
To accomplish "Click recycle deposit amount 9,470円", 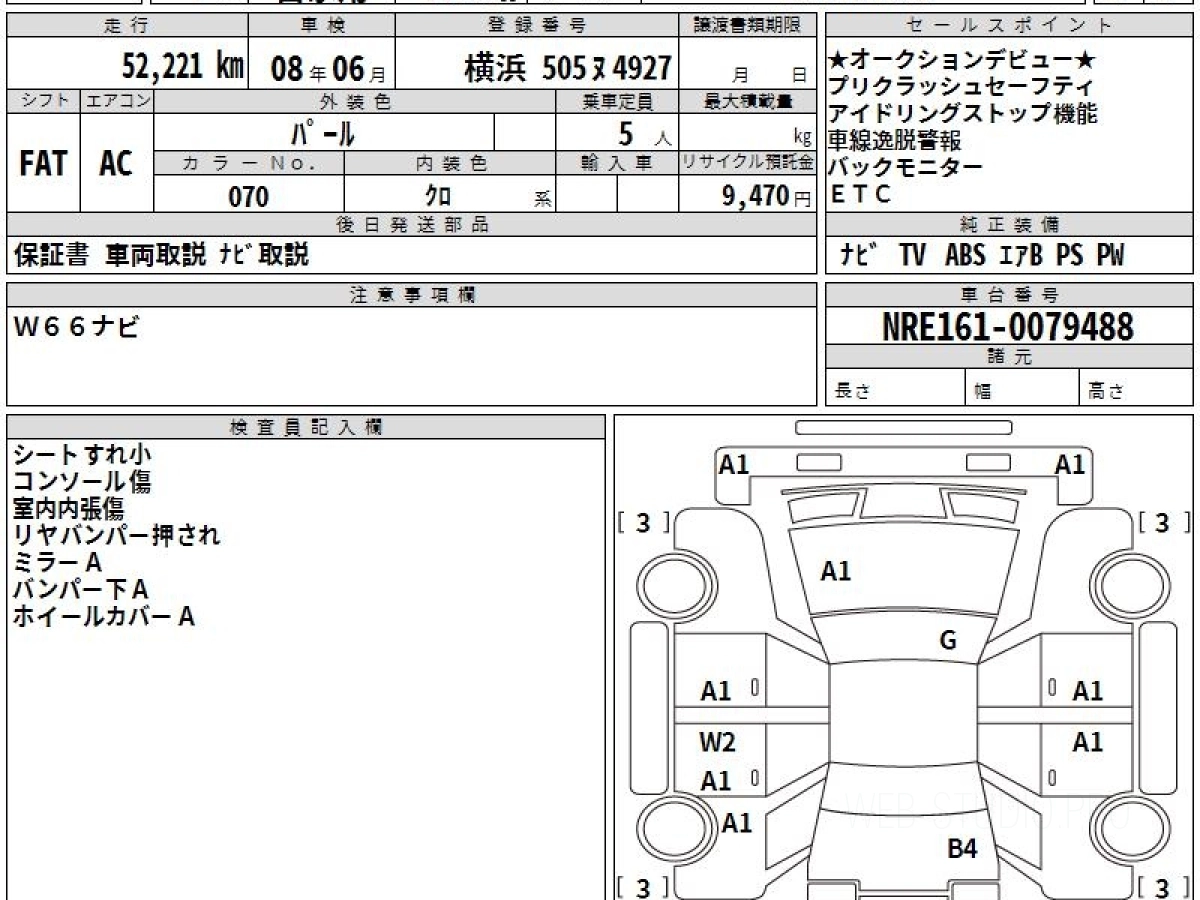I will pos(766,196).
